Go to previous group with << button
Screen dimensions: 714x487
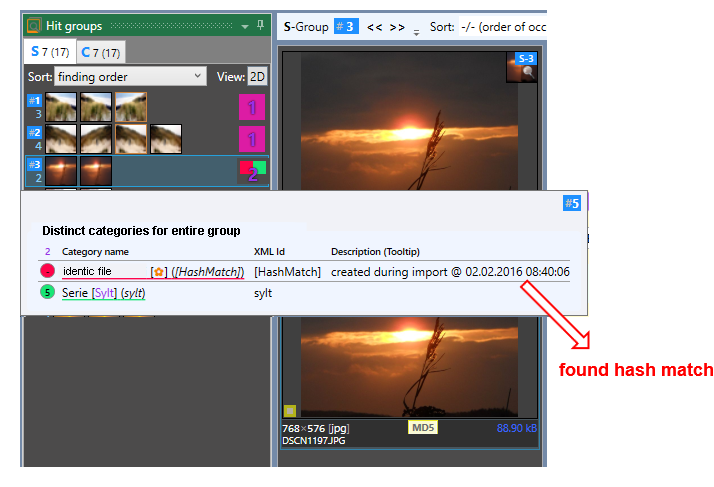[x=375, y=27]
